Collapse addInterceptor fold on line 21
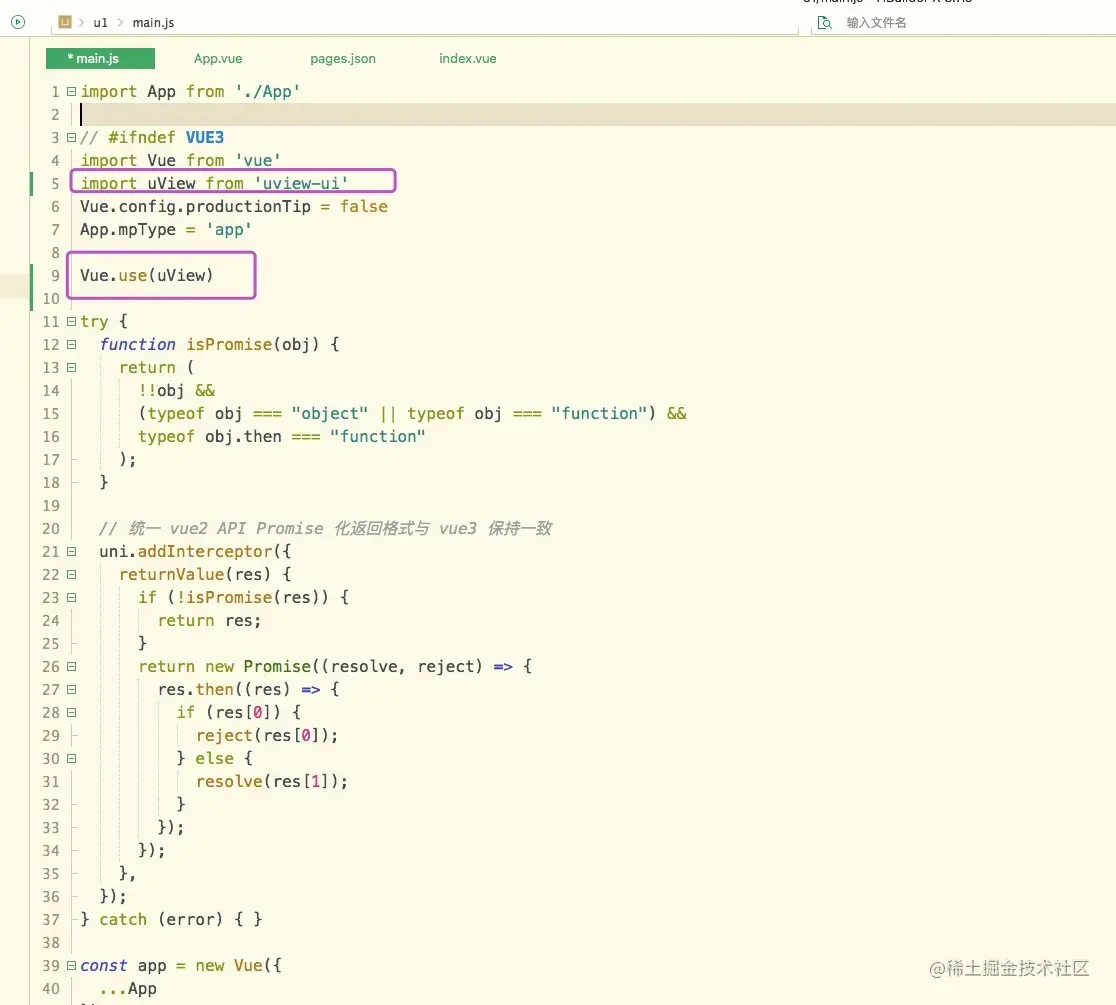Viewport: 1116px width, 1005px height. (x=71, y=552)
